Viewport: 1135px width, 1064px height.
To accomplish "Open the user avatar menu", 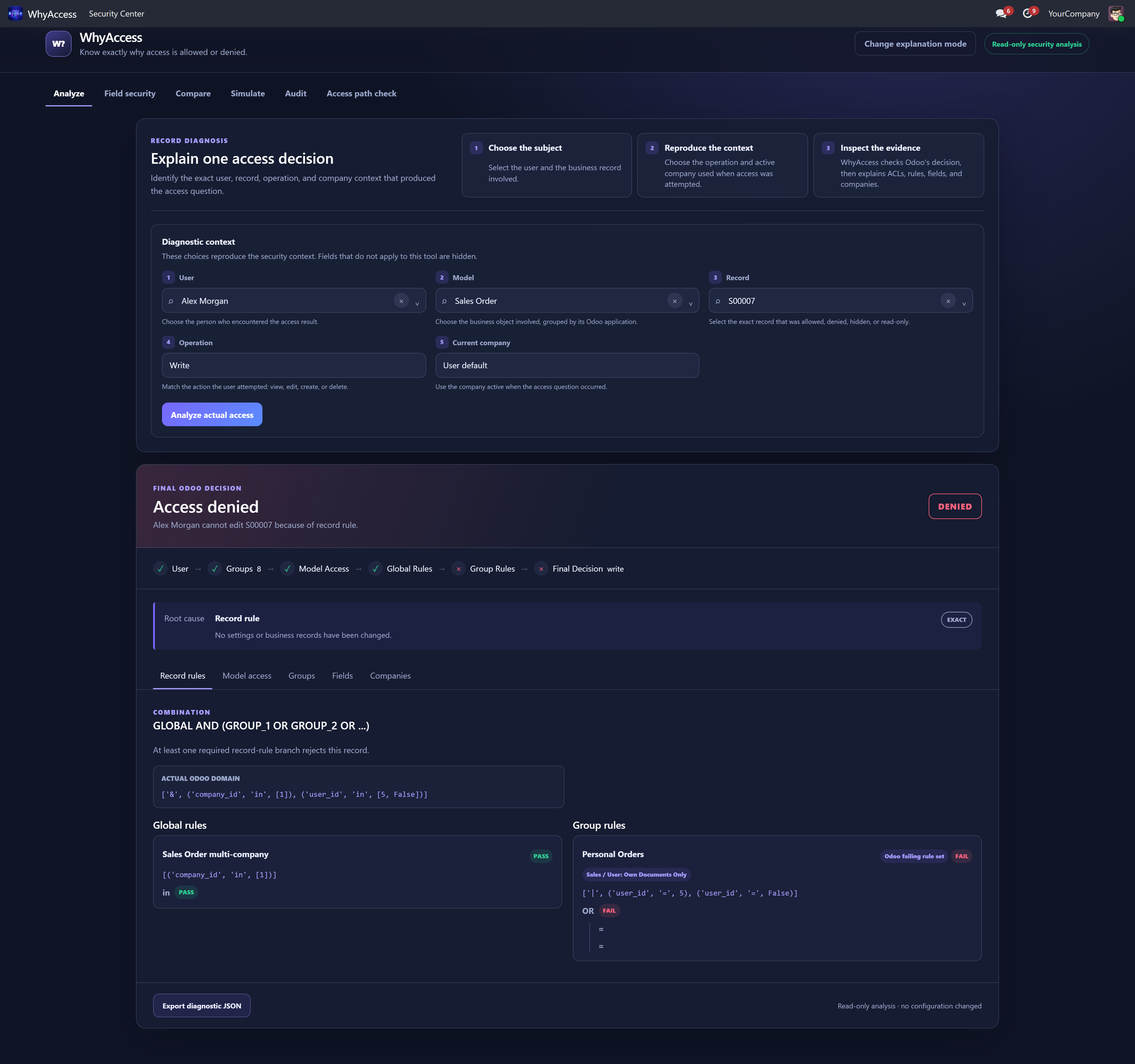I will [x=1116, y=14].
